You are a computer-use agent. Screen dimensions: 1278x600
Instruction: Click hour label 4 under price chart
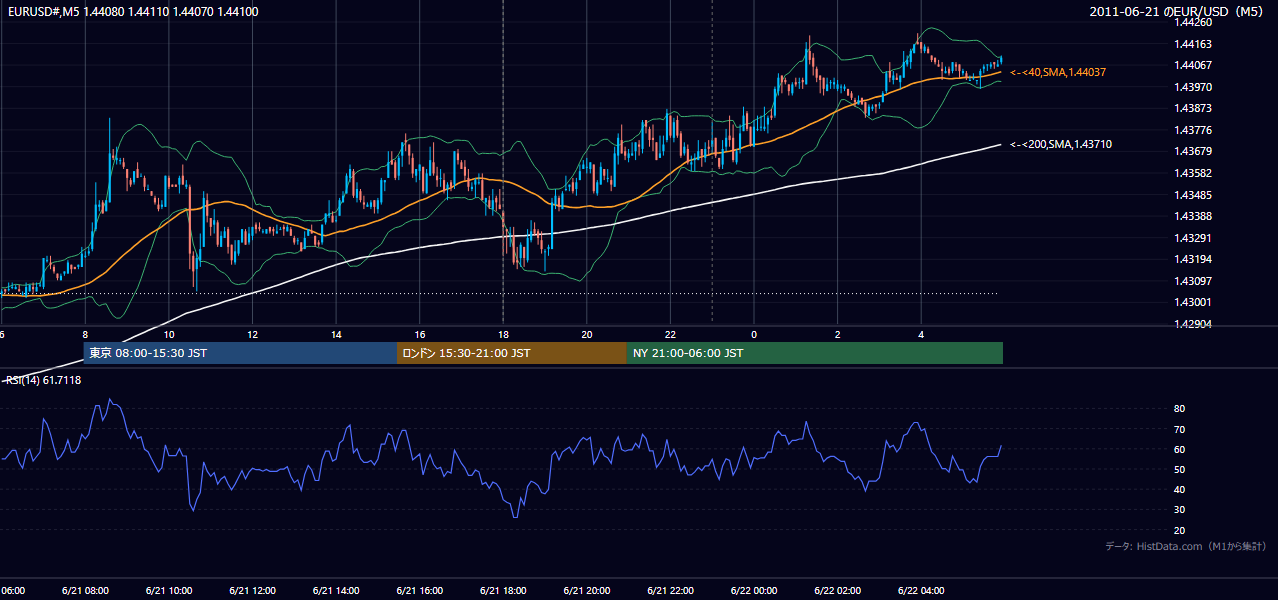[921, 334]
